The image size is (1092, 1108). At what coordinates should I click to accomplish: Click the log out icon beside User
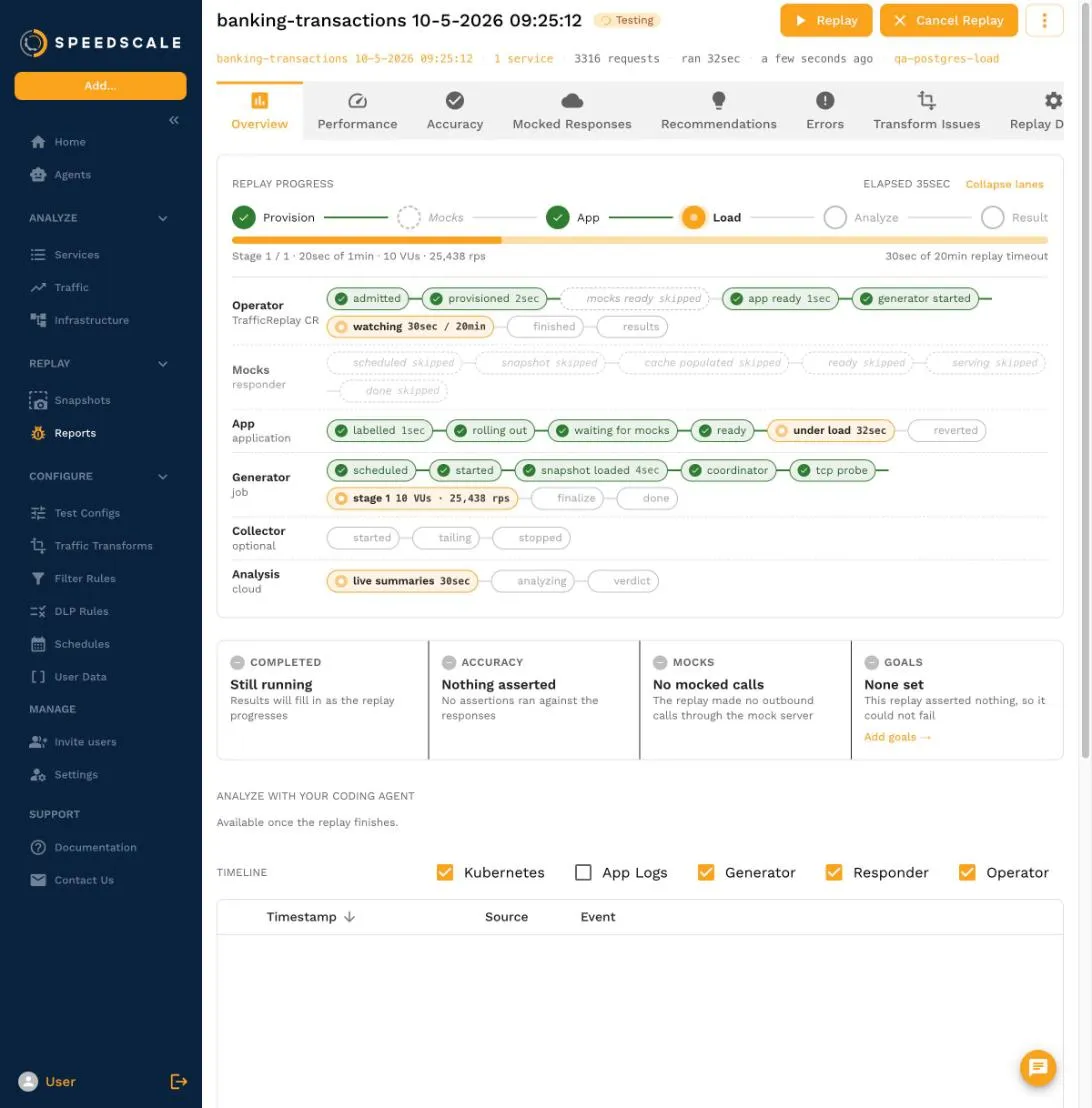[179, 1081]
